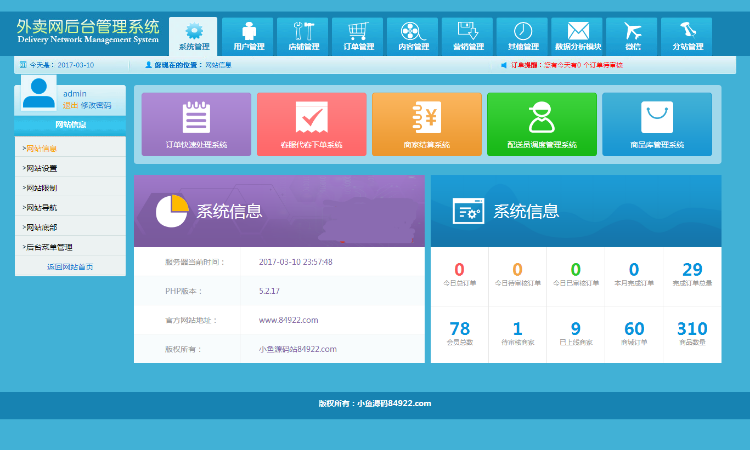Open 客服代客下单系统 checkmark receipt card

click(311, 124)
